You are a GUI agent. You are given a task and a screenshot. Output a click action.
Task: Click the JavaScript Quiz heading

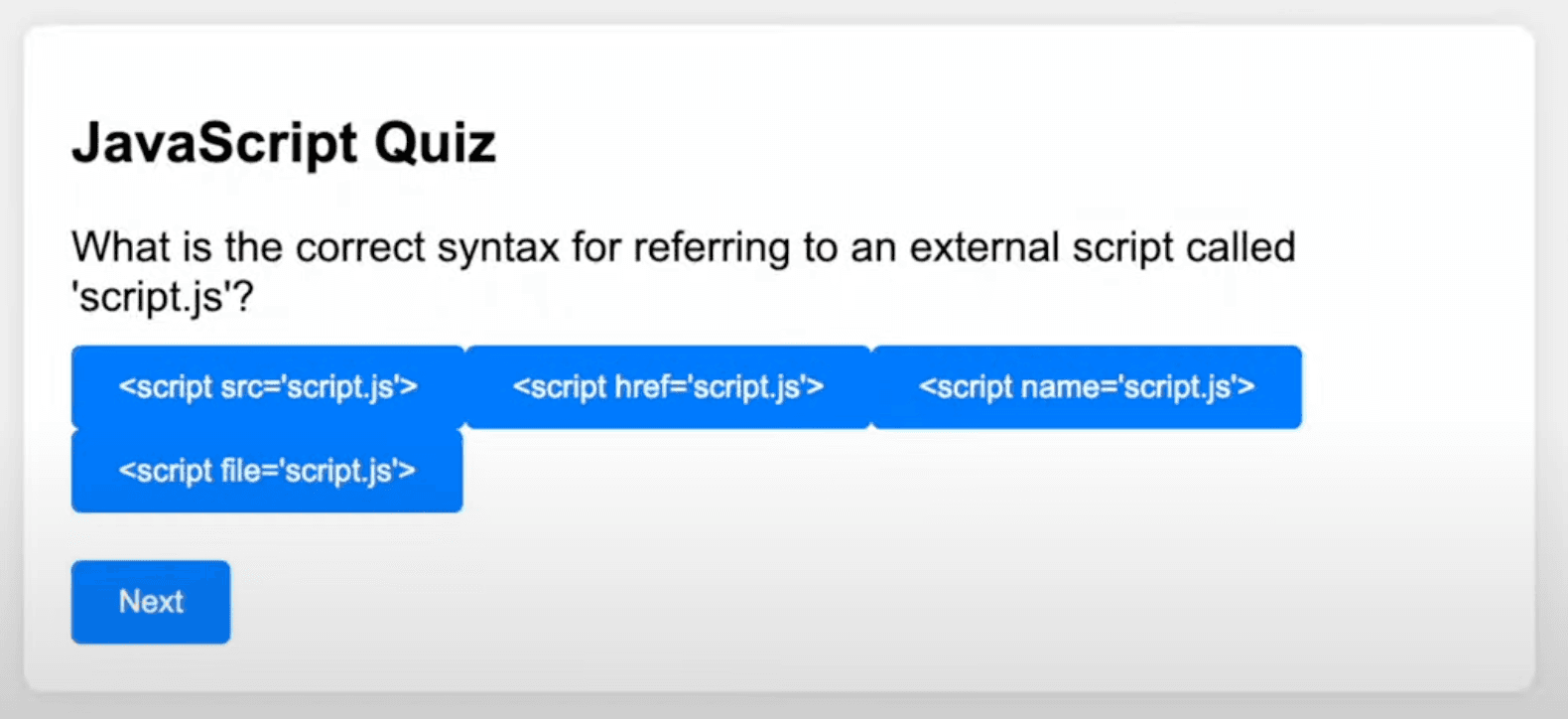pyautogui.click(x=284, y=143)
